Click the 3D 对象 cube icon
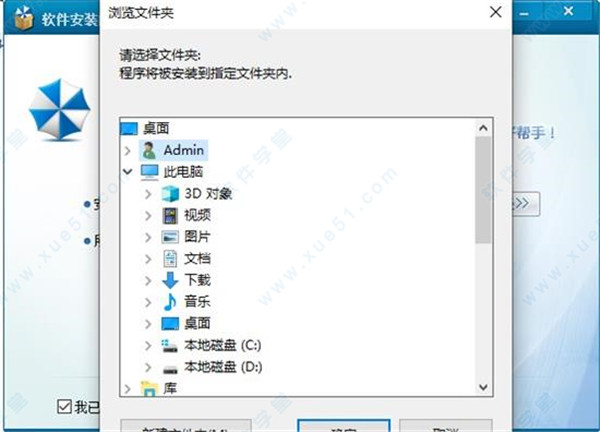The width and height of the screenshot is (600, 432). [170, 194]
